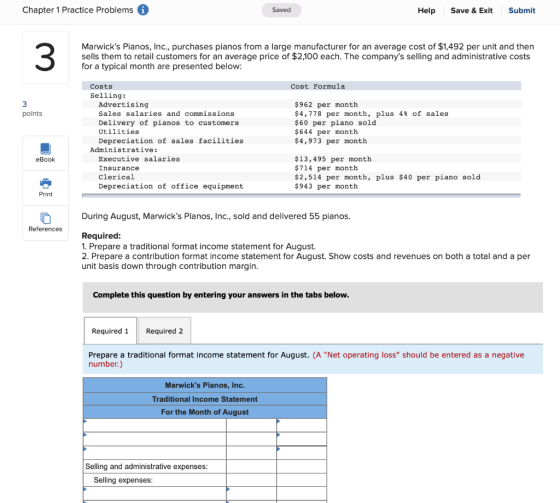
Task: Open first row label dropdown in income statement
Action: [x=155, y=425]
